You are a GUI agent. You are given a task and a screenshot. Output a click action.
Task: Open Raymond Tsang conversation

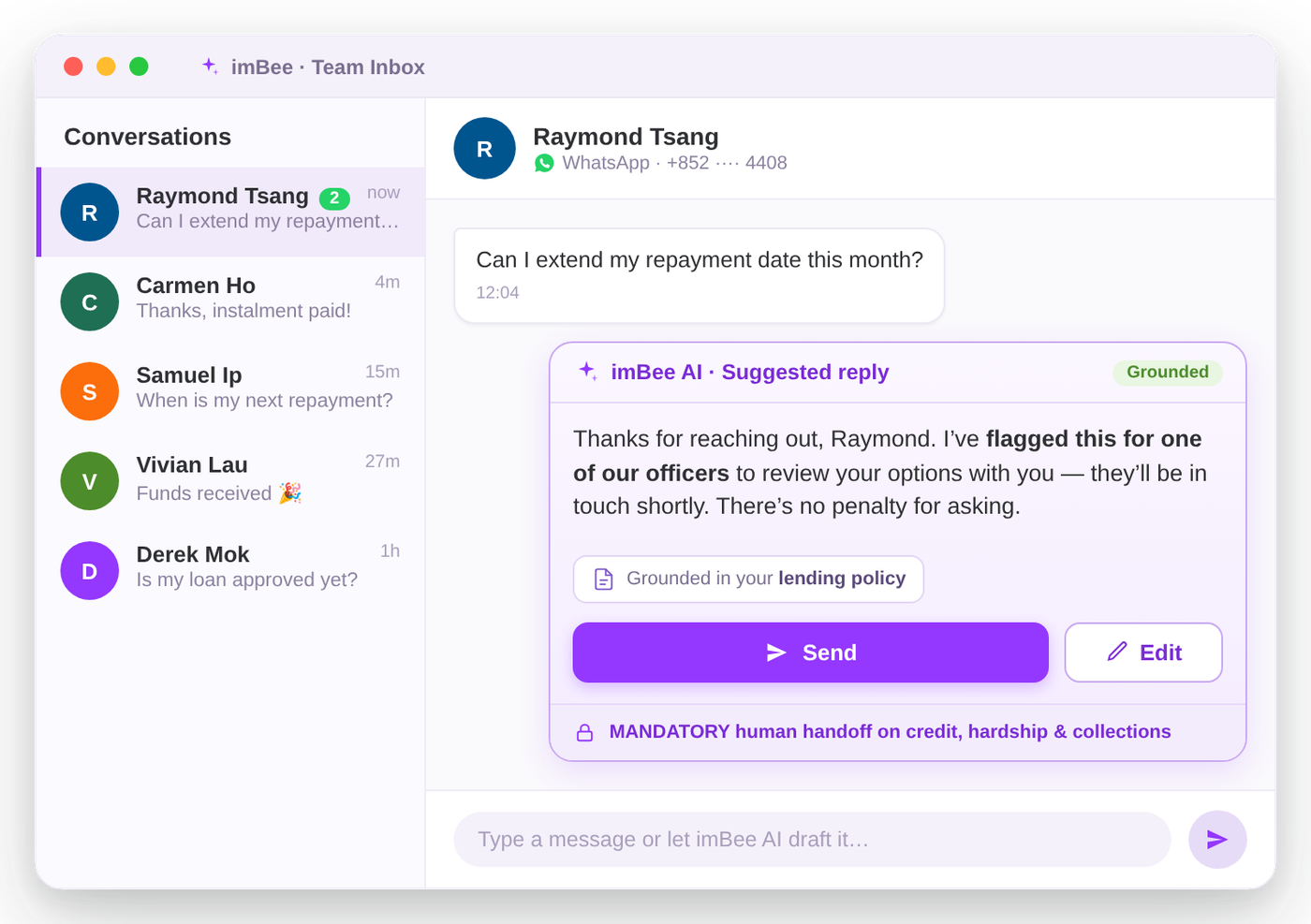(231, 213)
